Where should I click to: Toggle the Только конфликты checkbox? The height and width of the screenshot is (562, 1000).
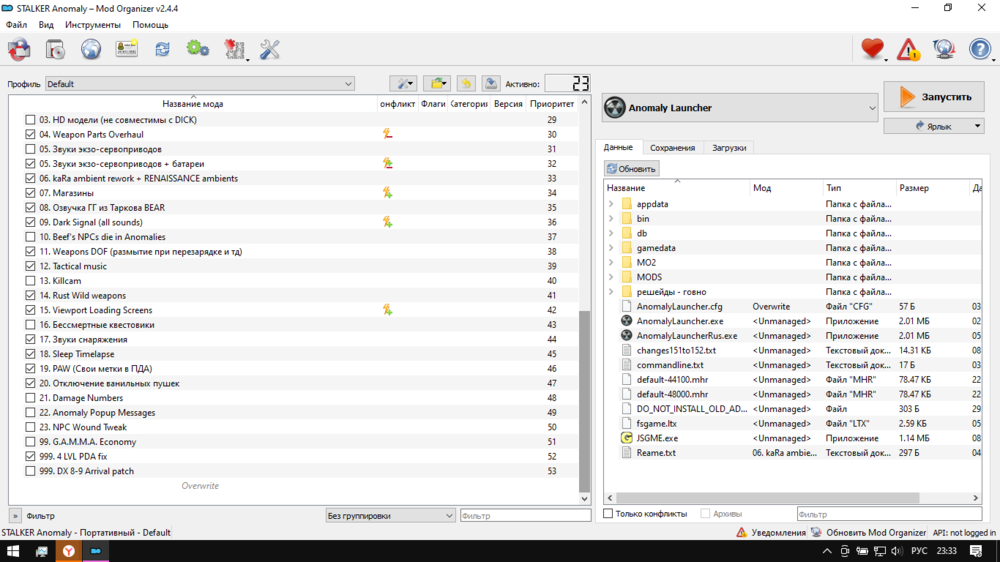tap(608, 514)
